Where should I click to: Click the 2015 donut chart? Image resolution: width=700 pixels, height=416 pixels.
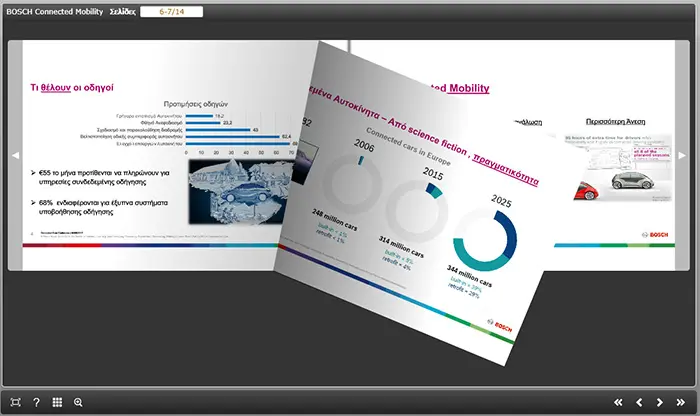coord(416,212)
